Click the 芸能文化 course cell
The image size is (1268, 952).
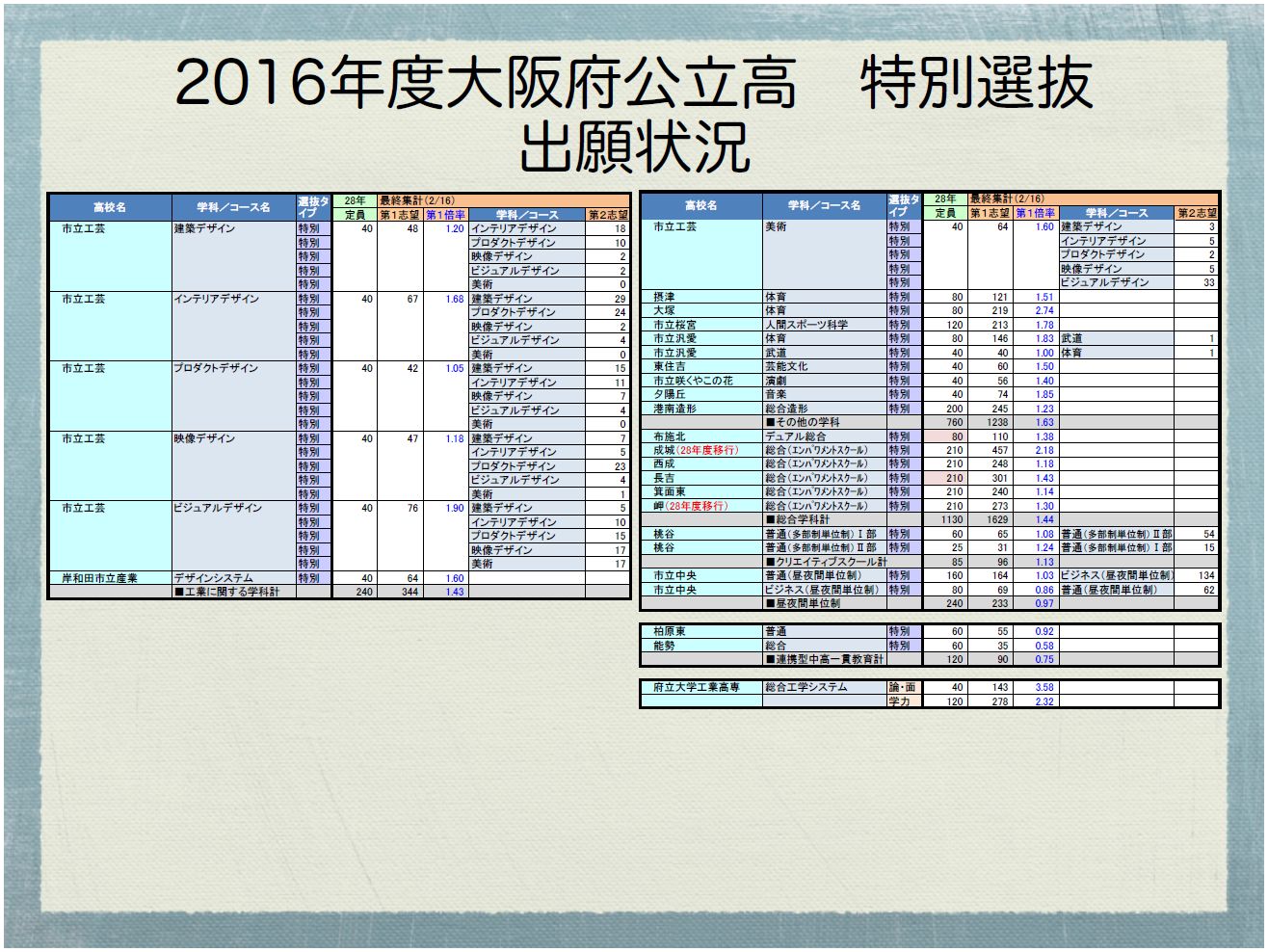click(825, 366)
